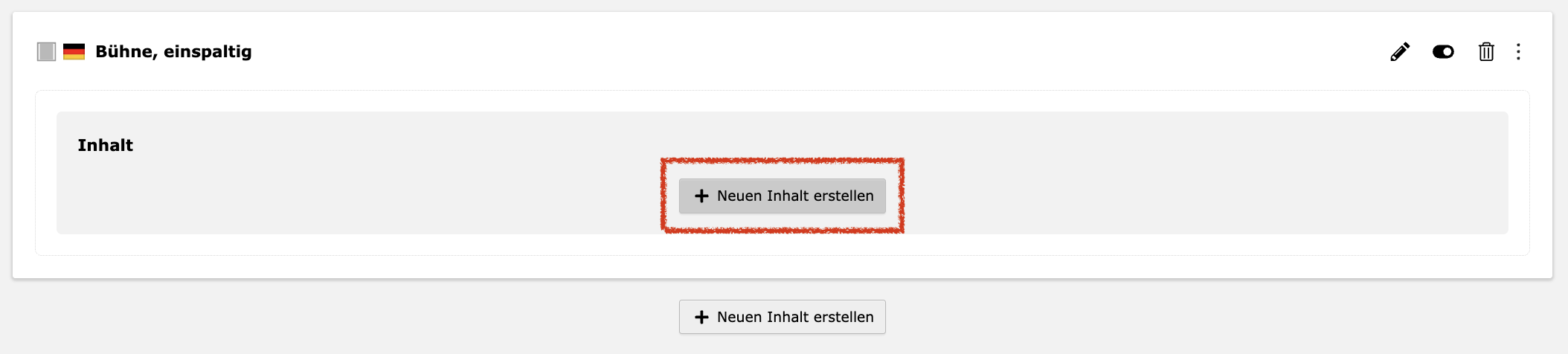Click the German flag language icon
This screenshot has height=354, width=1568.
point(74,52)
